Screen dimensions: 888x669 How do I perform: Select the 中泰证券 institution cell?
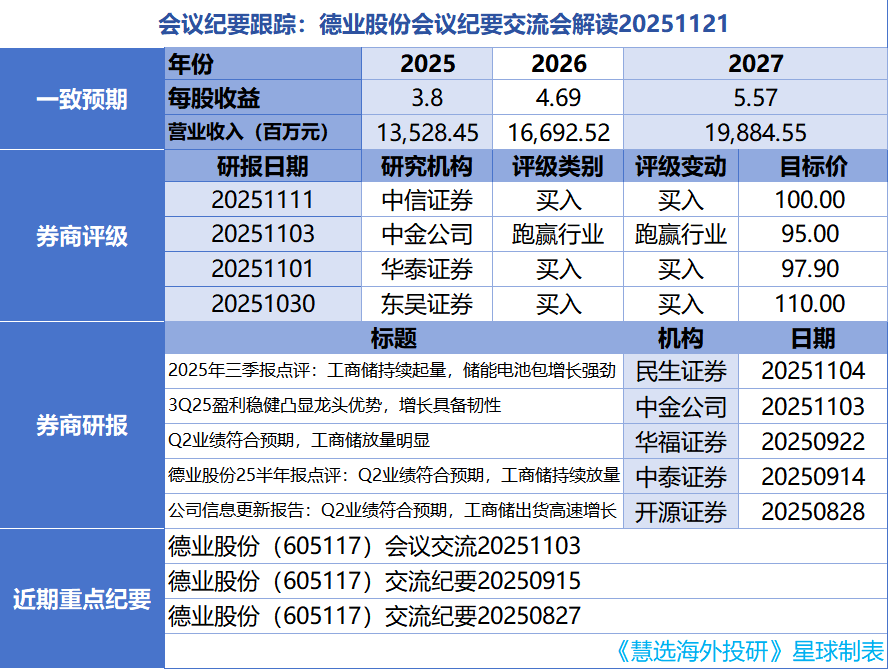(681, 476)
